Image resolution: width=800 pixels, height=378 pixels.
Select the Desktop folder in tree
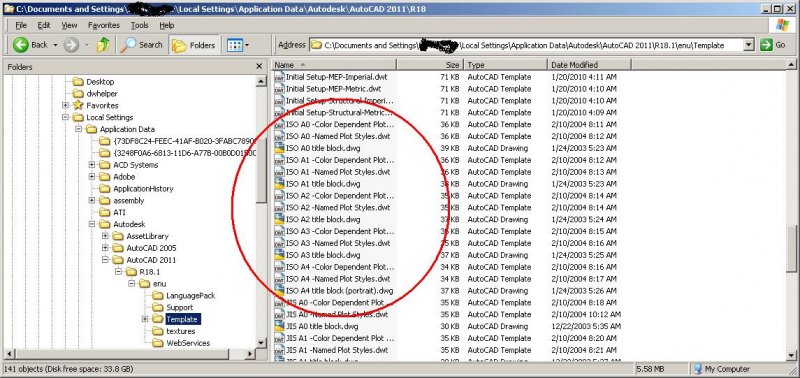100,82
